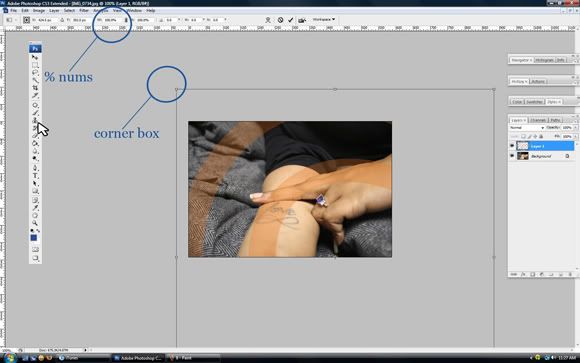This screenshot has width=580, height=363.
Task: Select the Path Selection tool
Action: (x=35, y=184)
